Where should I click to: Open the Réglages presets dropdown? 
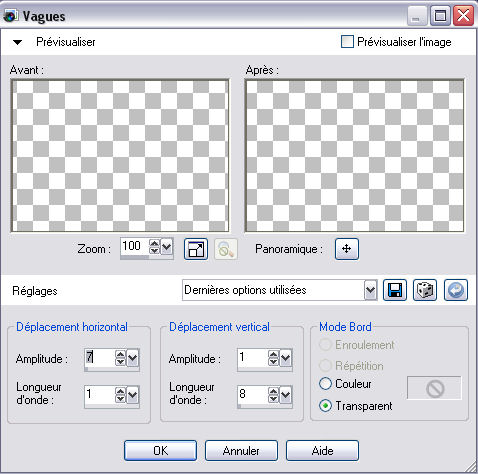pyautogui.click(x=370, y=290)
